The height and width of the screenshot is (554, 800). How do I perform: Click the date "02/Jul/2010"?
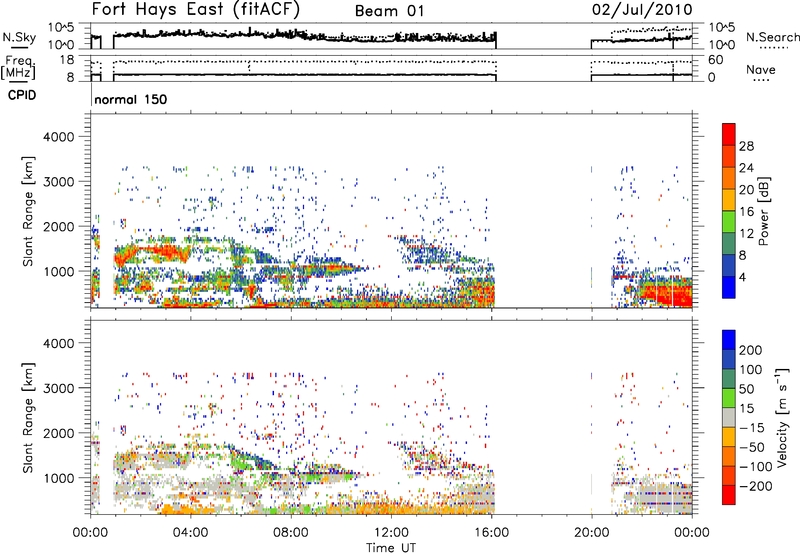642,10
